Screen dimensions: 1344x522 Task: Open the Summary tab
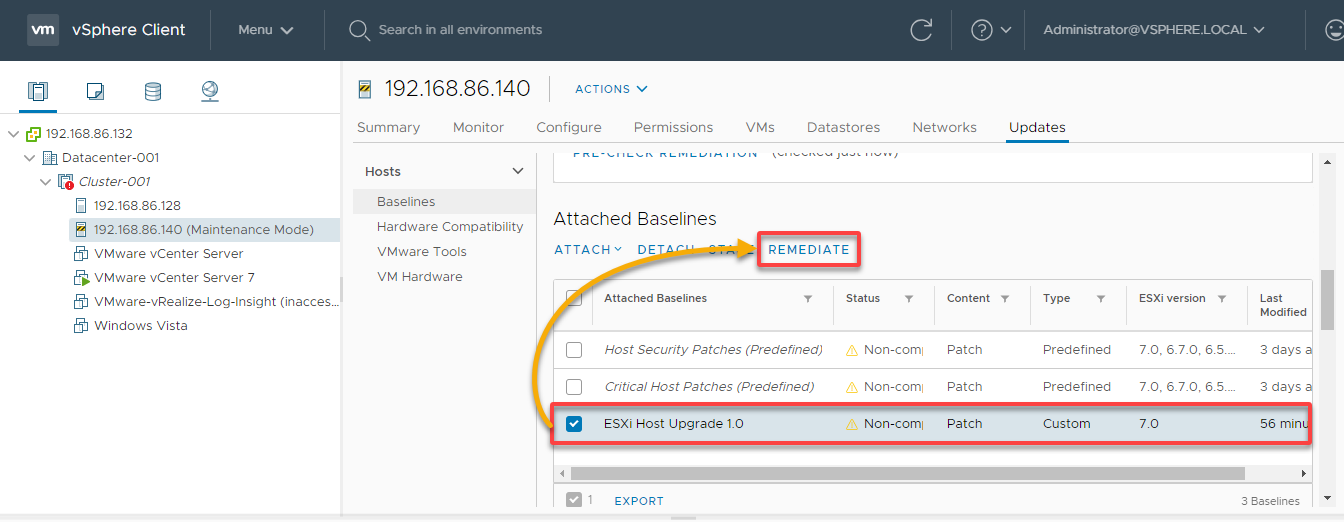point(388,128)
